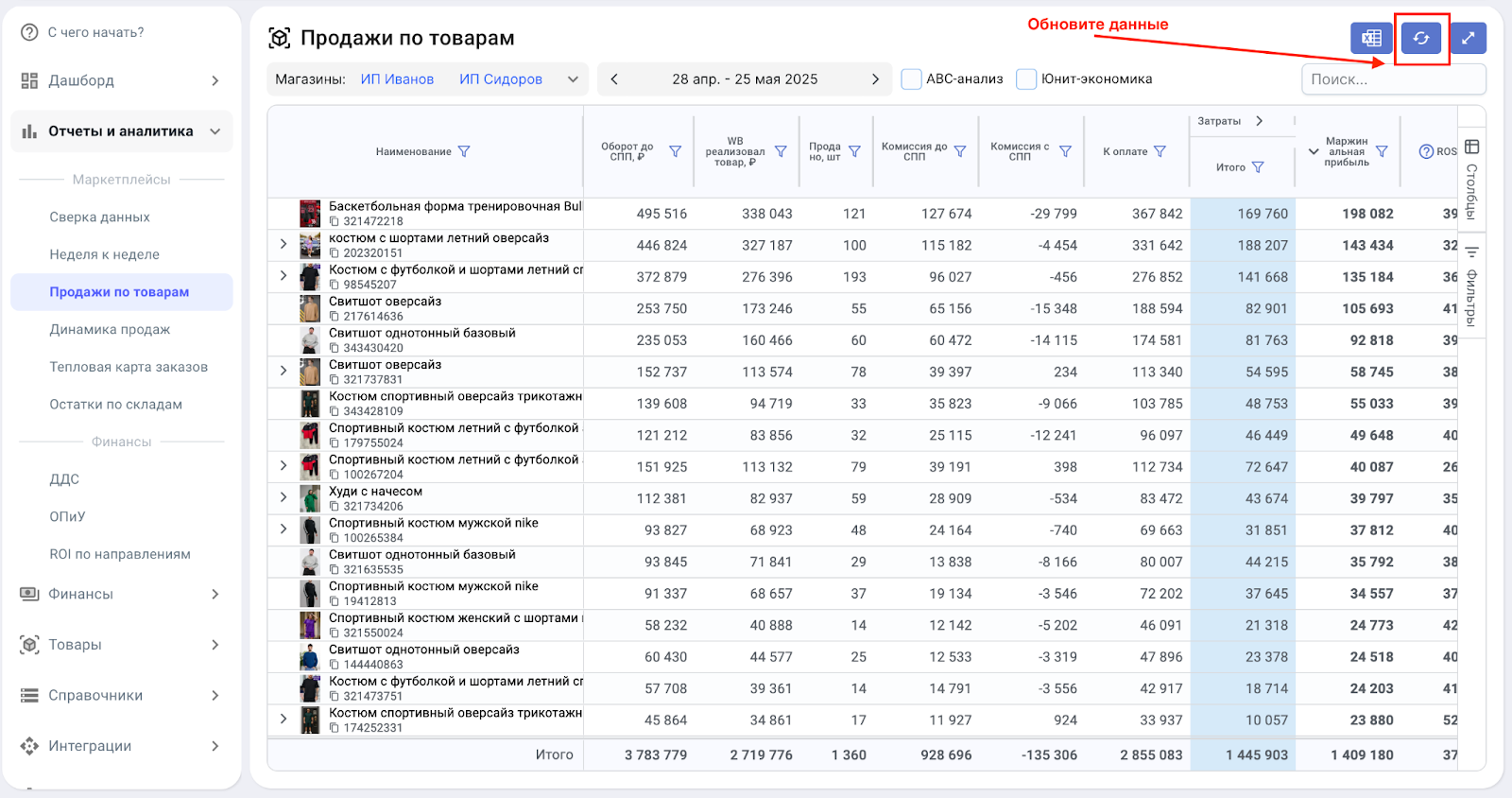Go to the previous date period

pos(614,79)
